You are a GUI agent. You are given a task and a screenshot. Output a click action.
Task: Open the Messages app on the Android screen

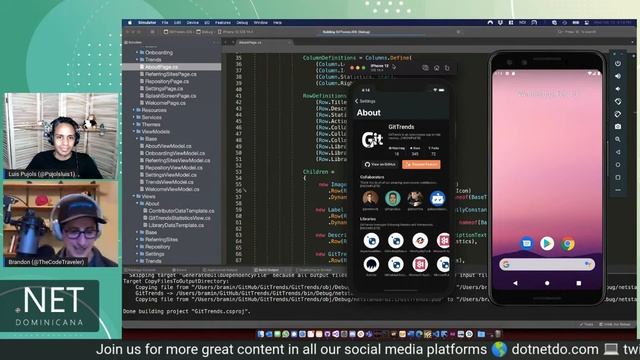coord(527,244)
